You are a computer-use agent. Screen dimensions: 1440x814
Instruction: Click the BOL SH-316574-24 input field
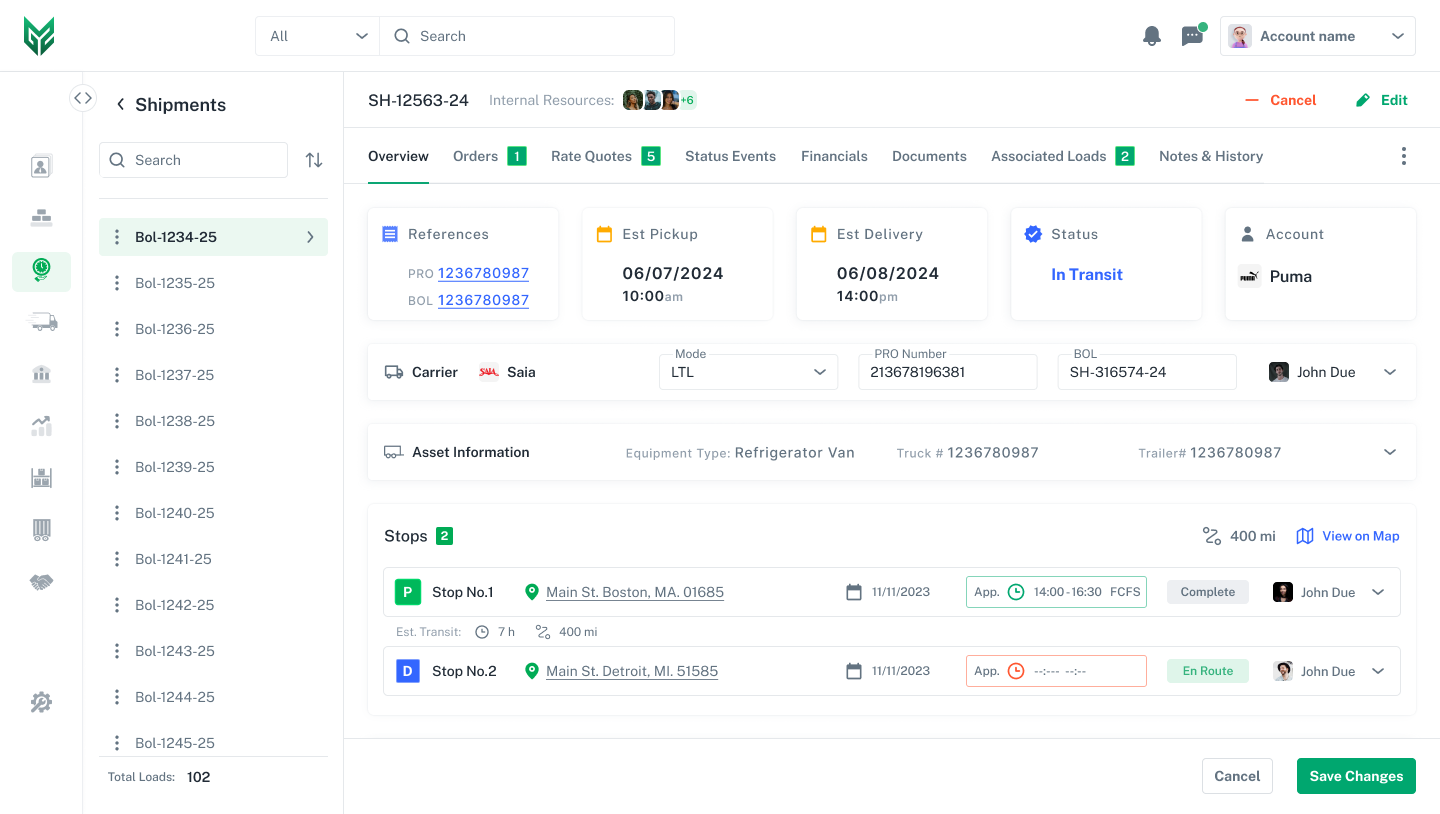click(x=1147, y=372)
